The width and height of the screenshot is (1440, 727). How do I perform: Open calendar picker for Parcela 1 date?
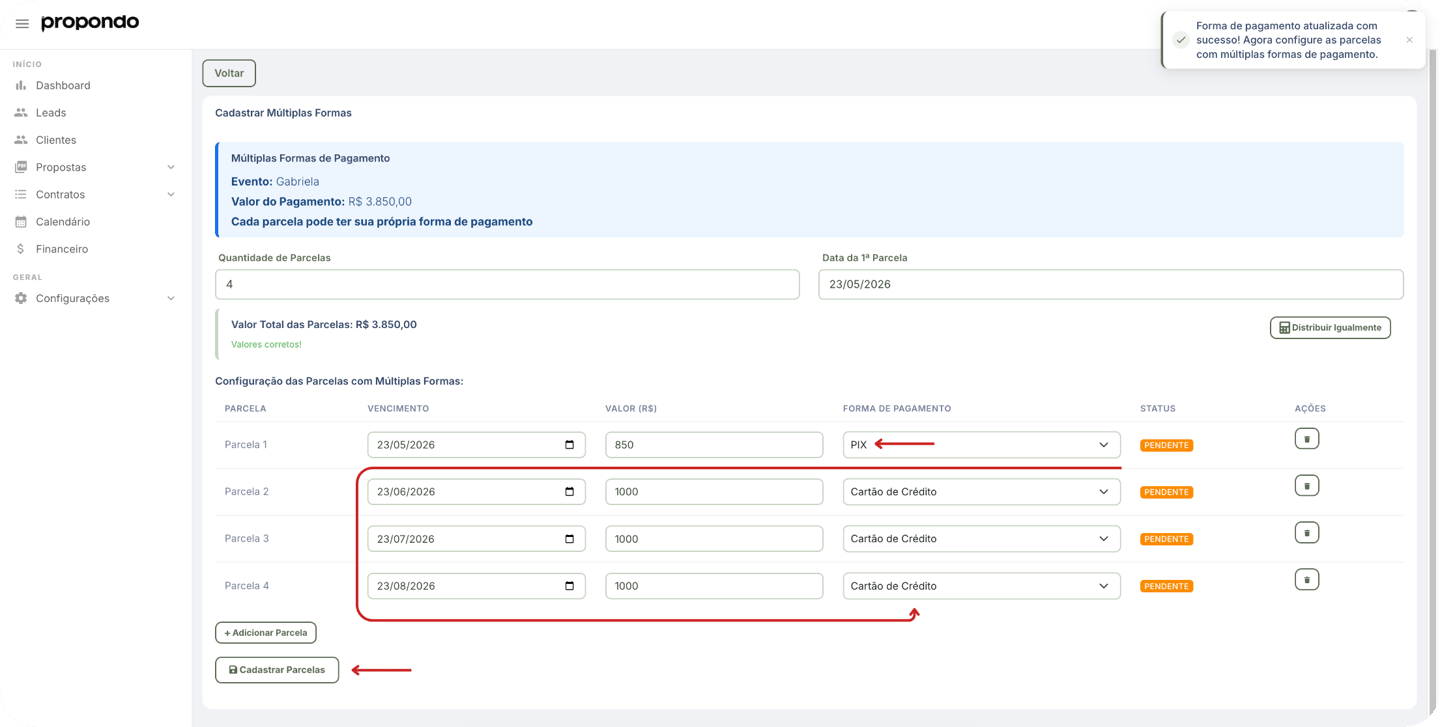tap(570, 445)
